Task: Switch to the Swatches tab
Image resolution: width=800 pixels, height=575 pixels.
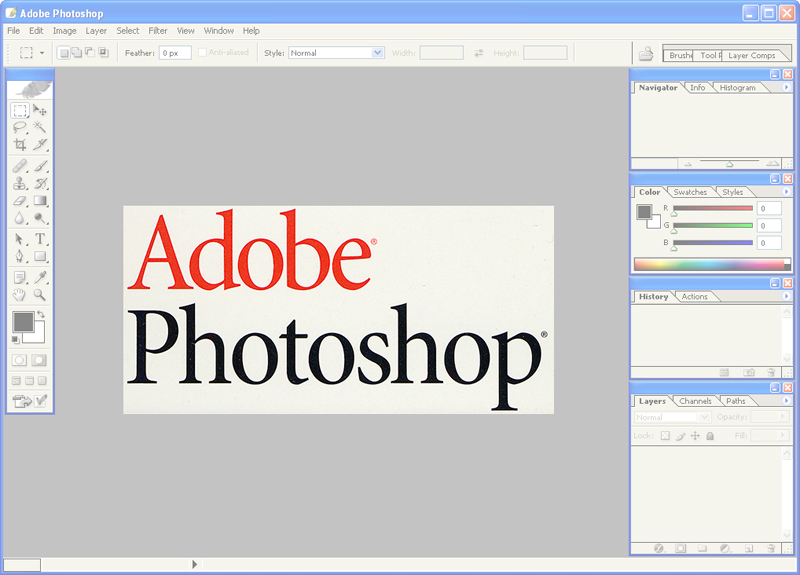Action: pyautogui.click(x=690, y=192)
